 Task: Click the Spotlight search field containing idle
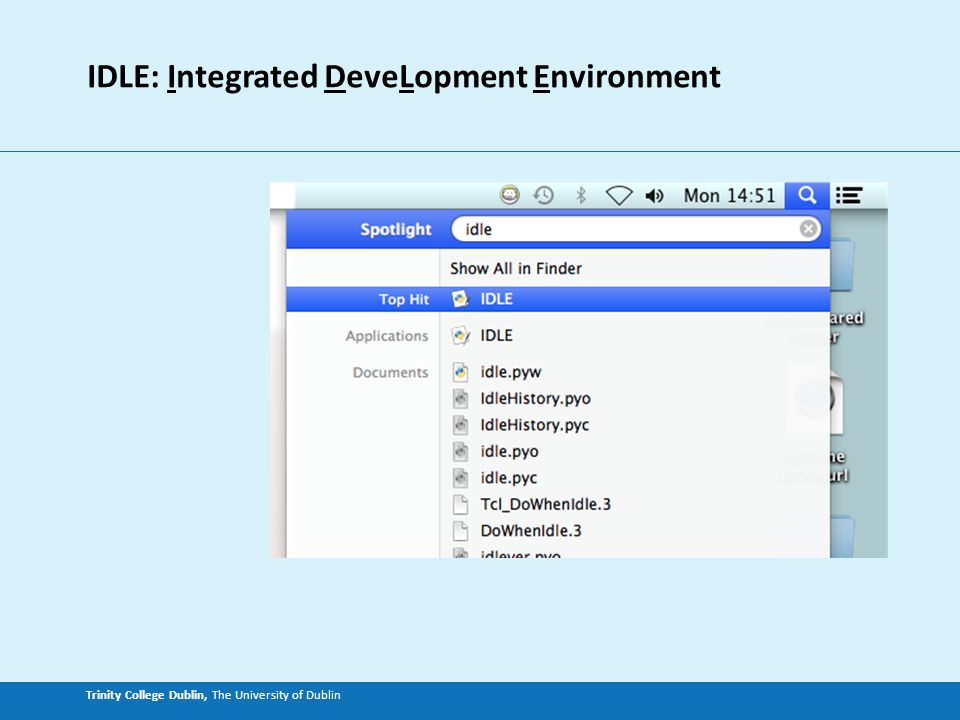[636, 229]
